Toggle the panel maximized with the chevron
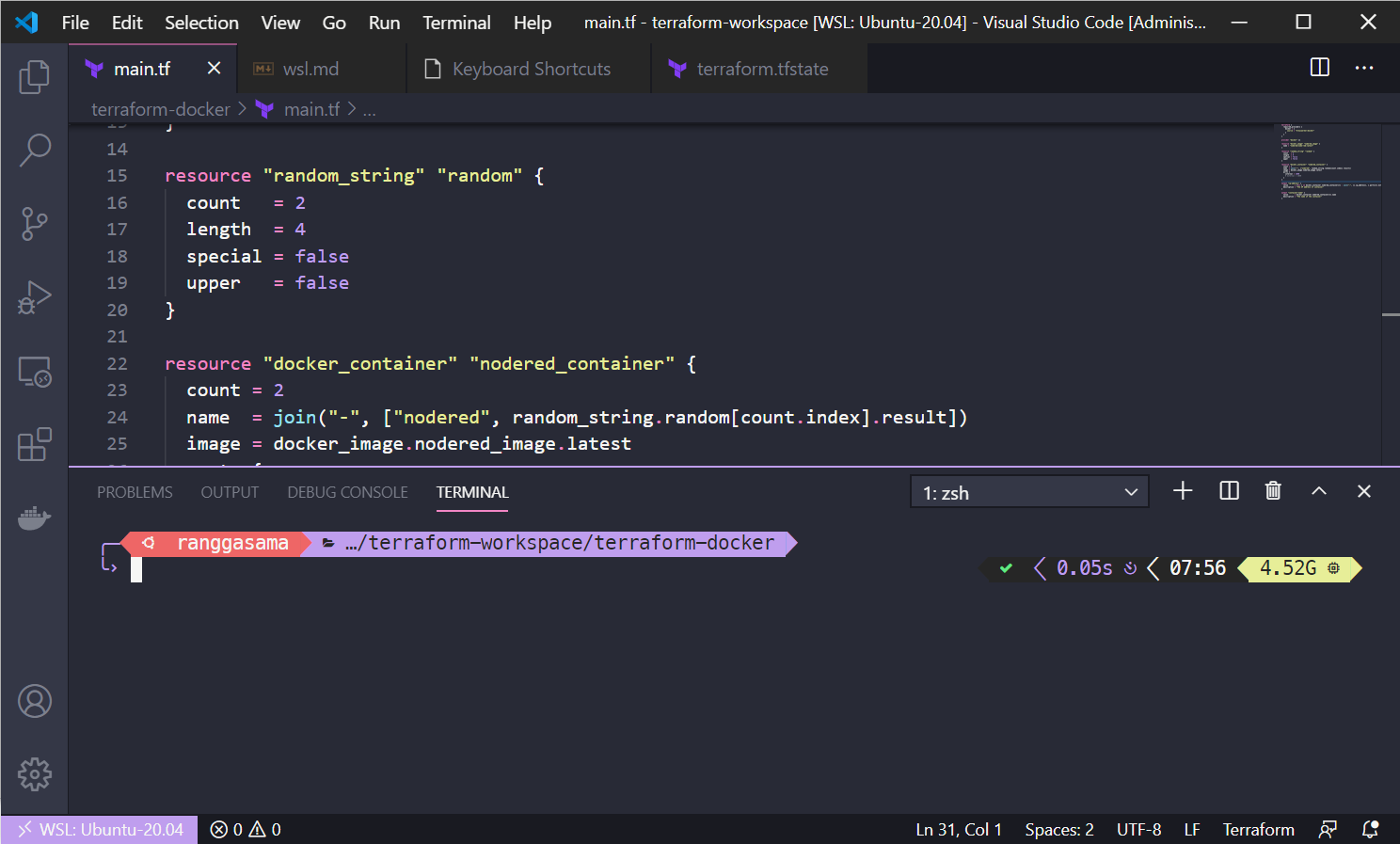 (1318, 490)
